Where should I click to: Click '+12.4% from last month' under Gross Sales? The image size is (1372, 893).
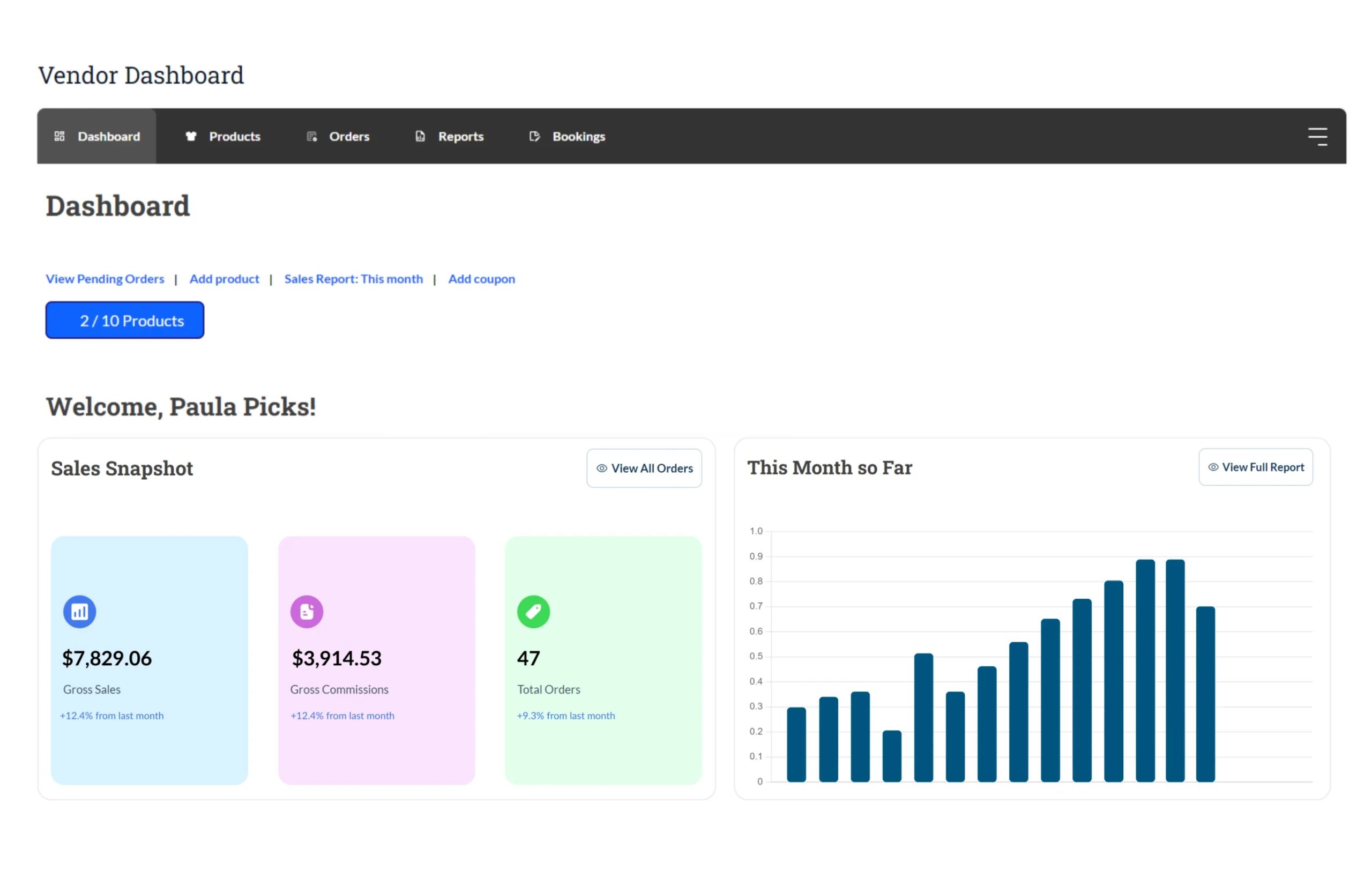point(112,716)
